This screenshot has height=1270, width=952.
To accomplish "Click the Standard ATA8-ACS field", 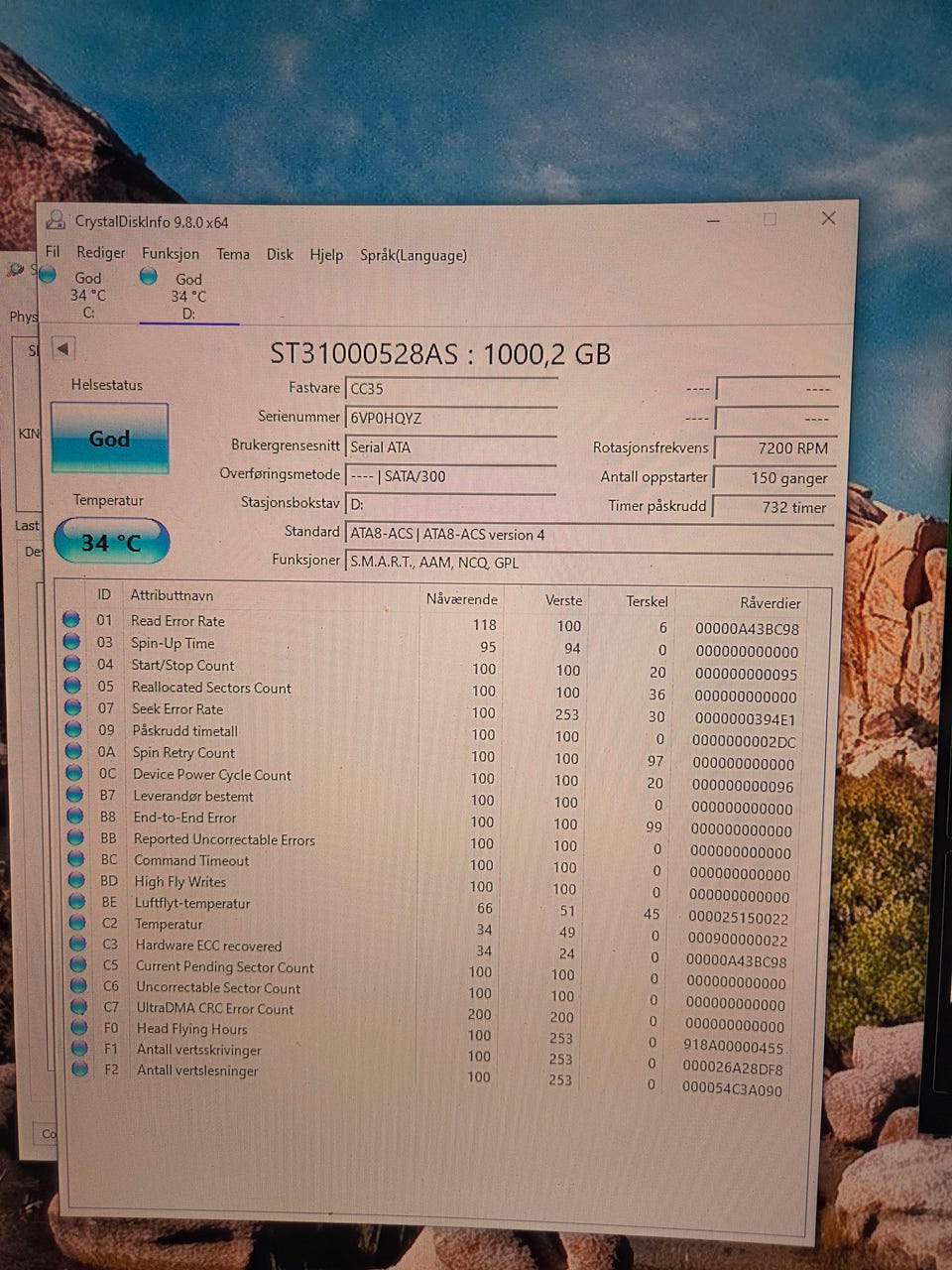I will [589, 534].
